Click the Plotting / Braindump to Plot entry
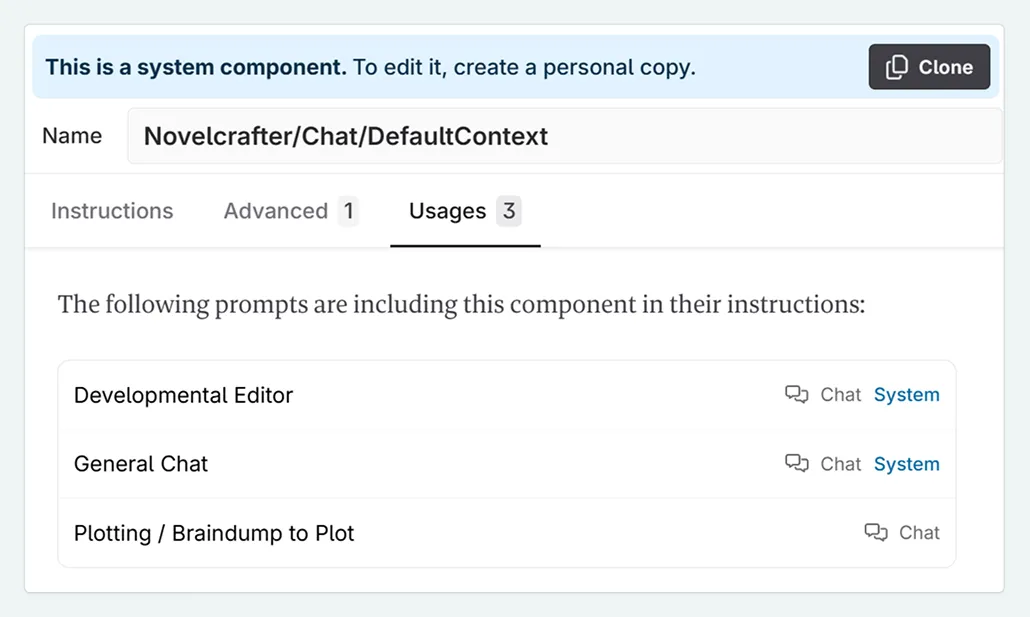1030x617 pixels. click(x=213, y=533)
